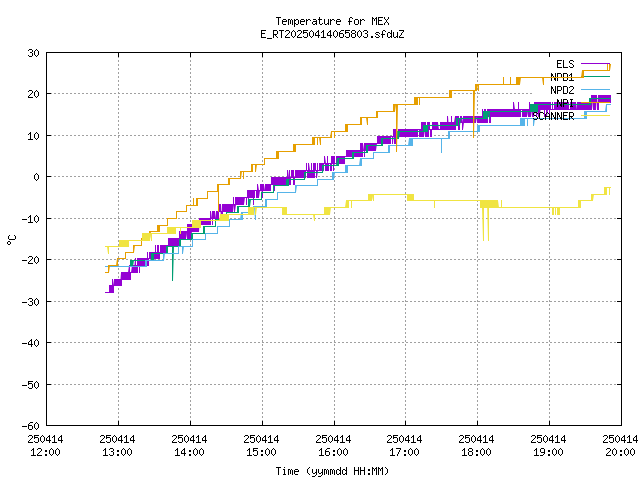Select the NPD1 legend entry
This screenshot has height=480, width=640.
tap(562, 77)
